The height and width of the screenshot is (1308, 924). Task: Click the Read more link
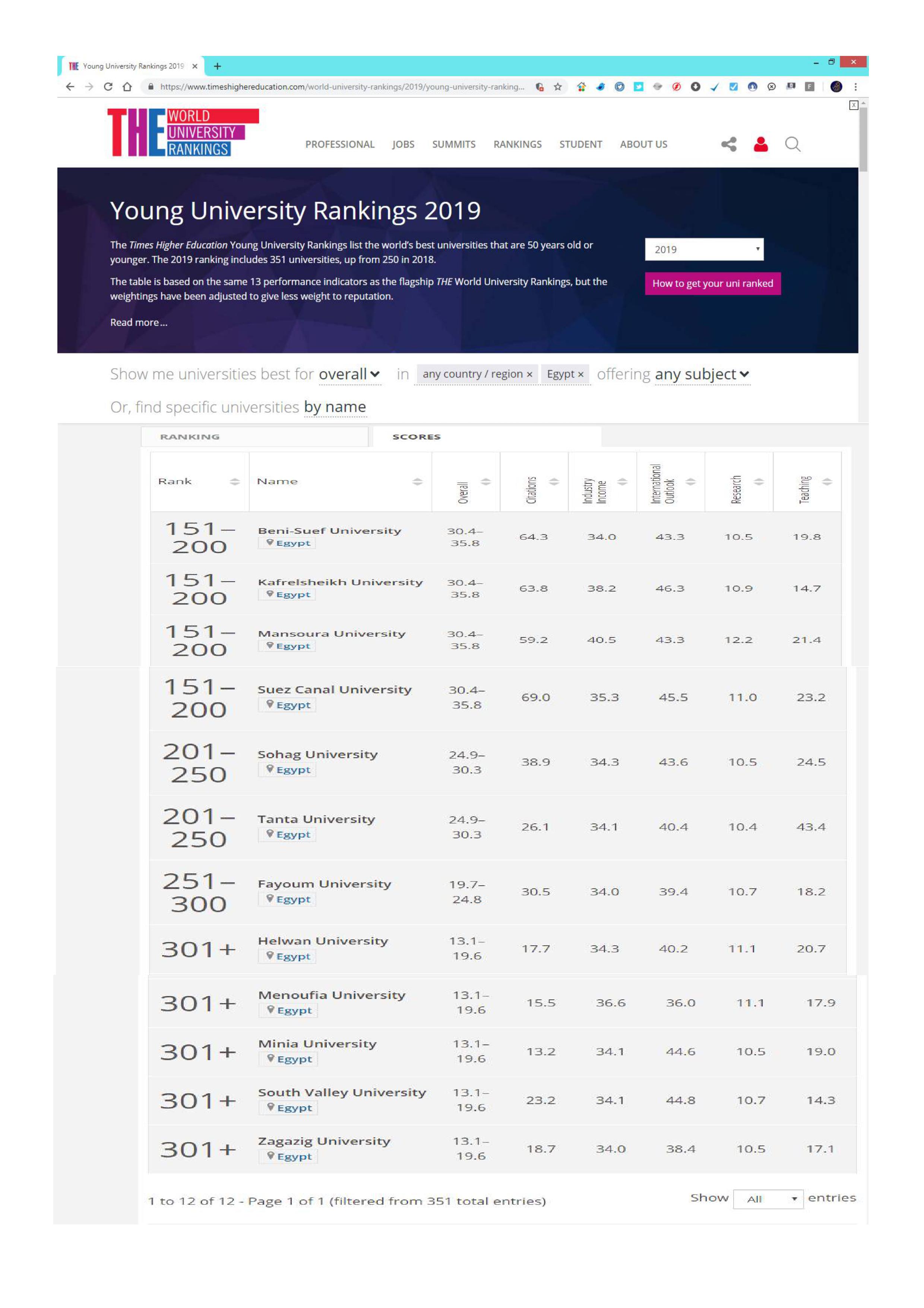(138, 322)
